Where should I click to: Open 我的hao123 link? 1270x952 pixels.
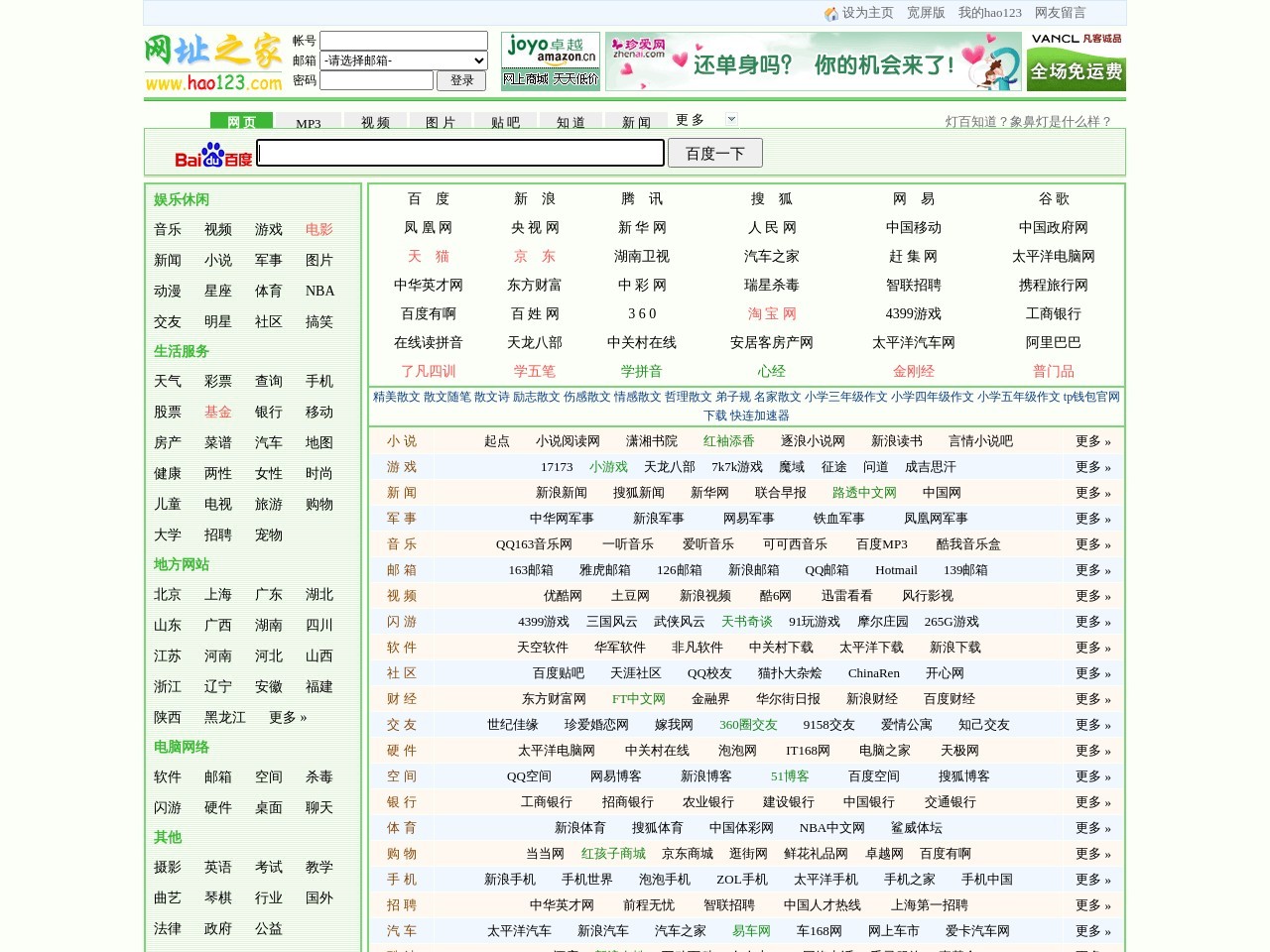(990, 13)
